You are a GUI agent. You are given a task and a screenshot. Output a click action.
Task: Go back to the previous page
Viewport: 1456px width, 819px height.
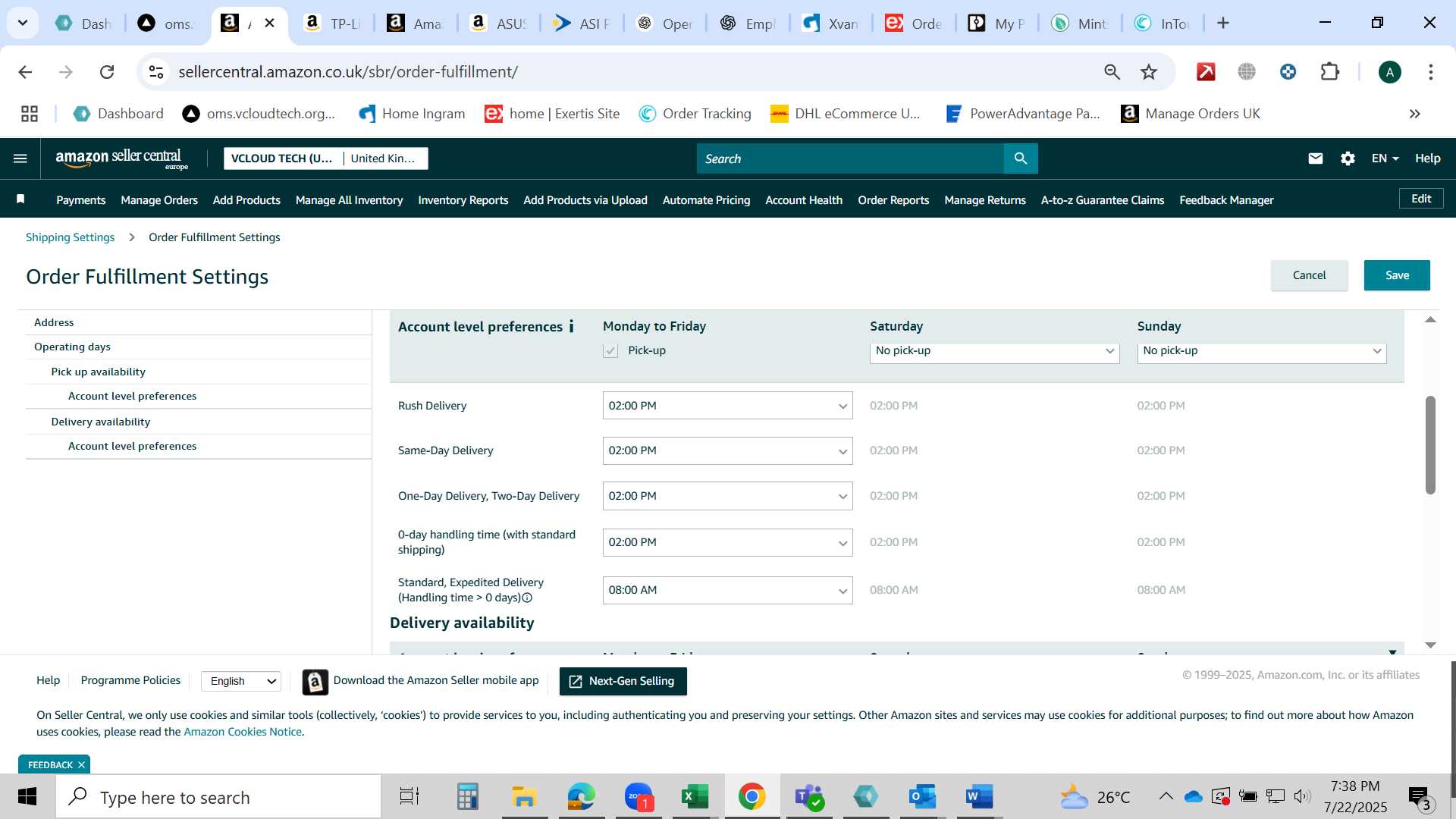(x=25, y=72)
